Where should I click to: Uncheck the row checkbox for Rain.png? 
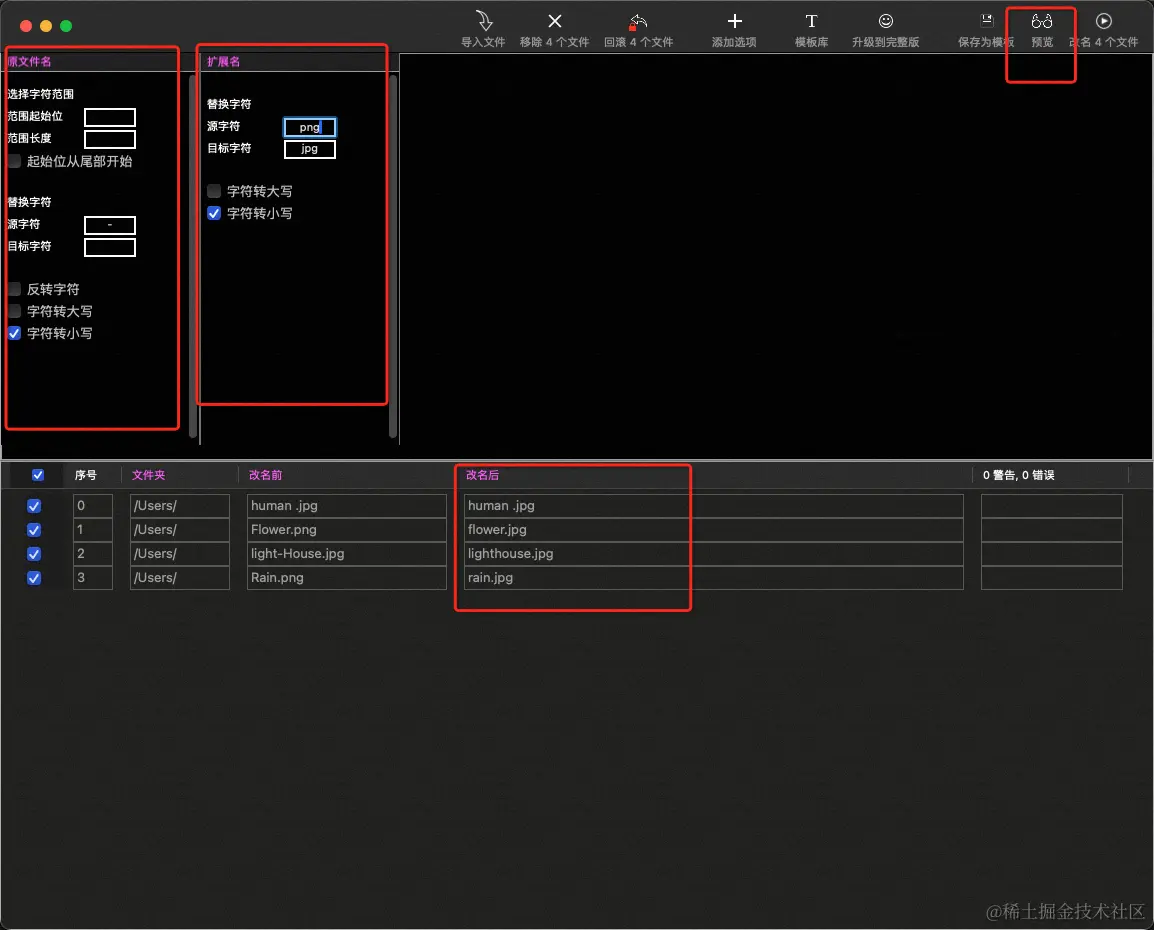[34, 578]
